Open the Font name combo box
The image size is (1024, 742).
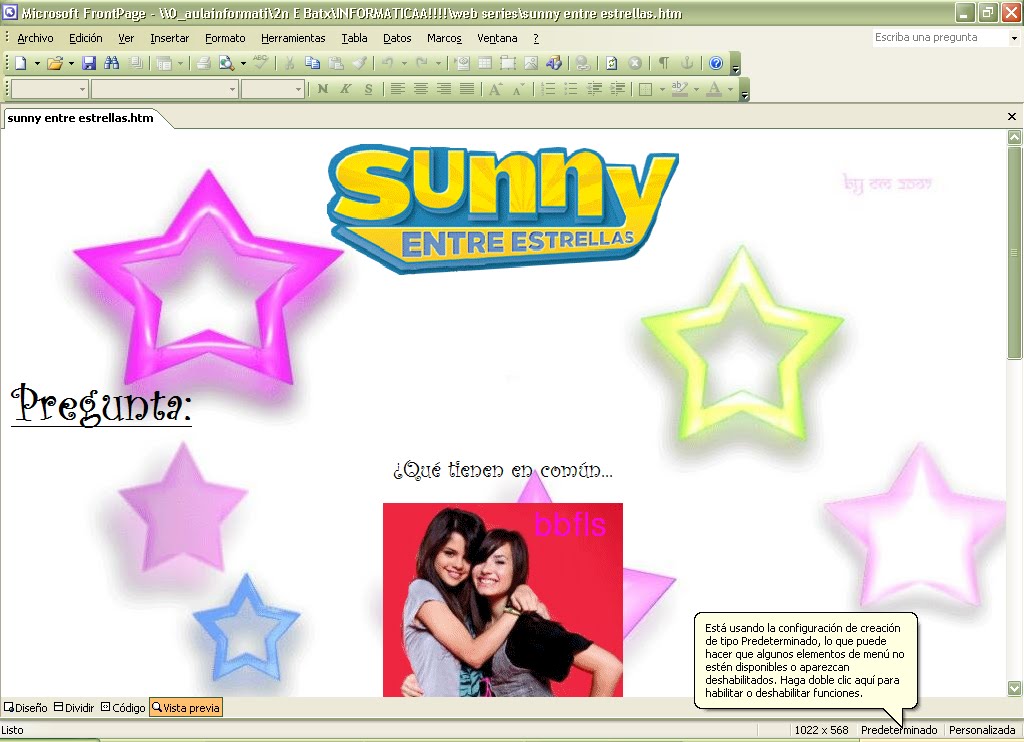click(165, 89)
